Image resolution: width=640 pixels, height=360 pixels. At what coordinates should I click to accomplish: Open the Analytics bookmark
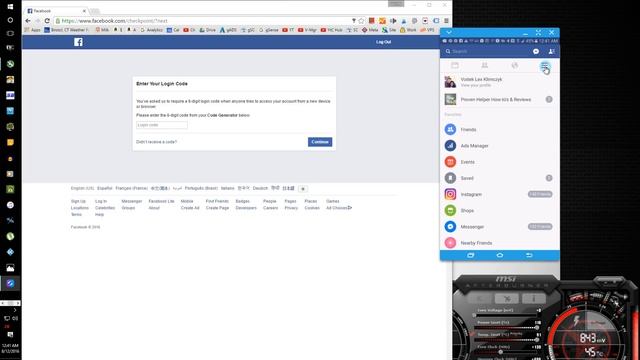pos(151,30)
